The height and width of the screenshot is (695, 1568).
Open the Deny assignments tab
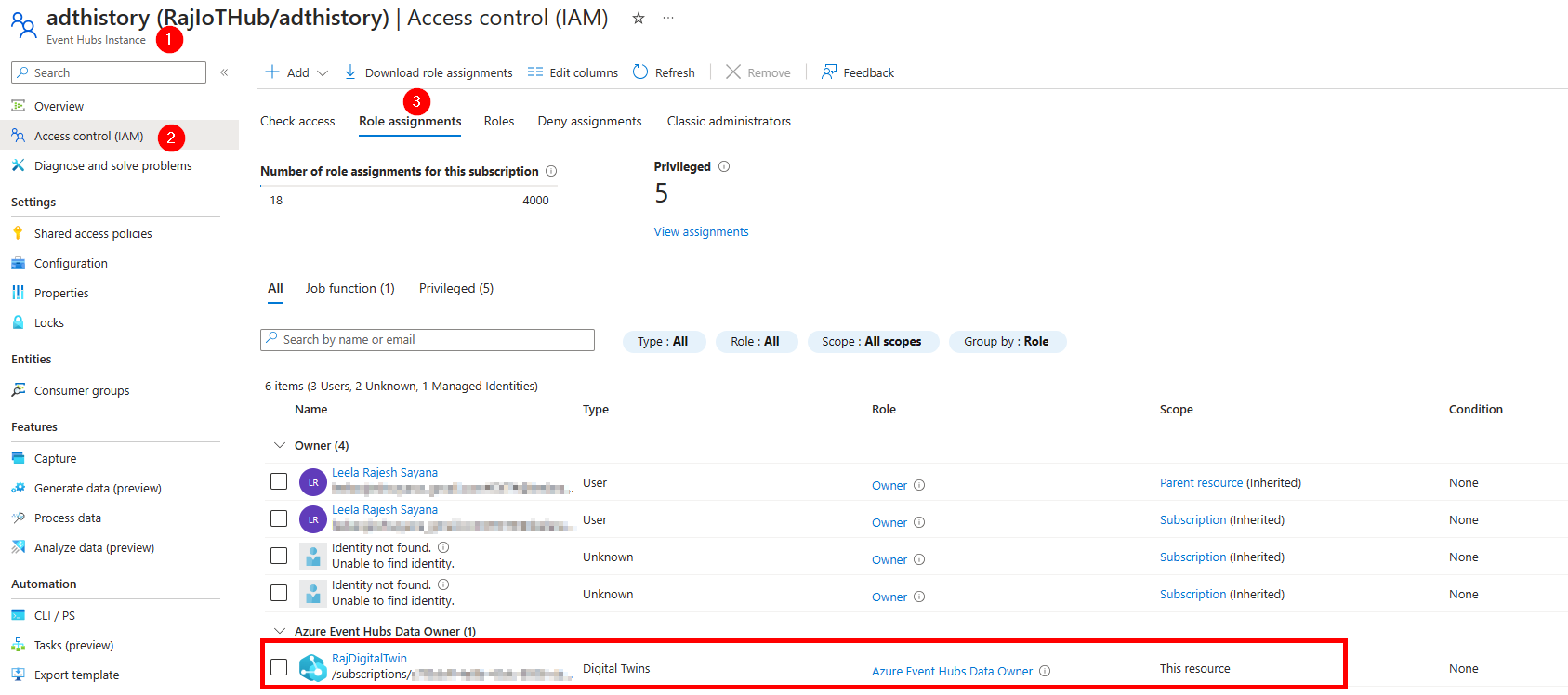pos(589,121)
